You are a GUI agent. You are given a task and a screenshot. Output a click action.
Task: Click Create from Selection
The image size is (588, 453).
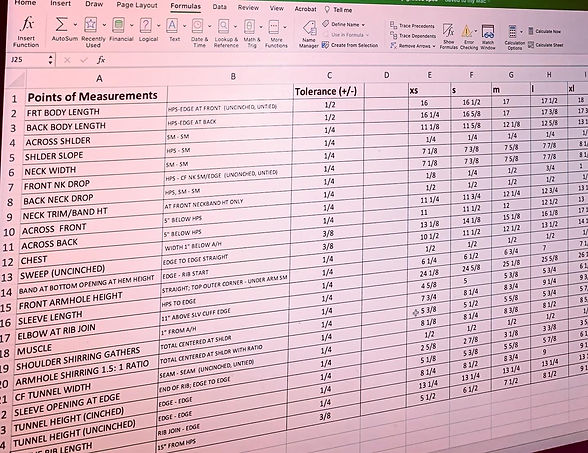[350, 45]
